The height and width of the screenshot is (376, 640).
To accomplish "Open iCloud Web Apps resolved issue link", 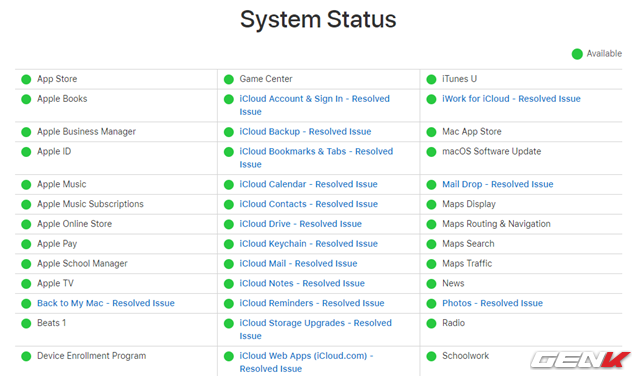I will (306, 362).
